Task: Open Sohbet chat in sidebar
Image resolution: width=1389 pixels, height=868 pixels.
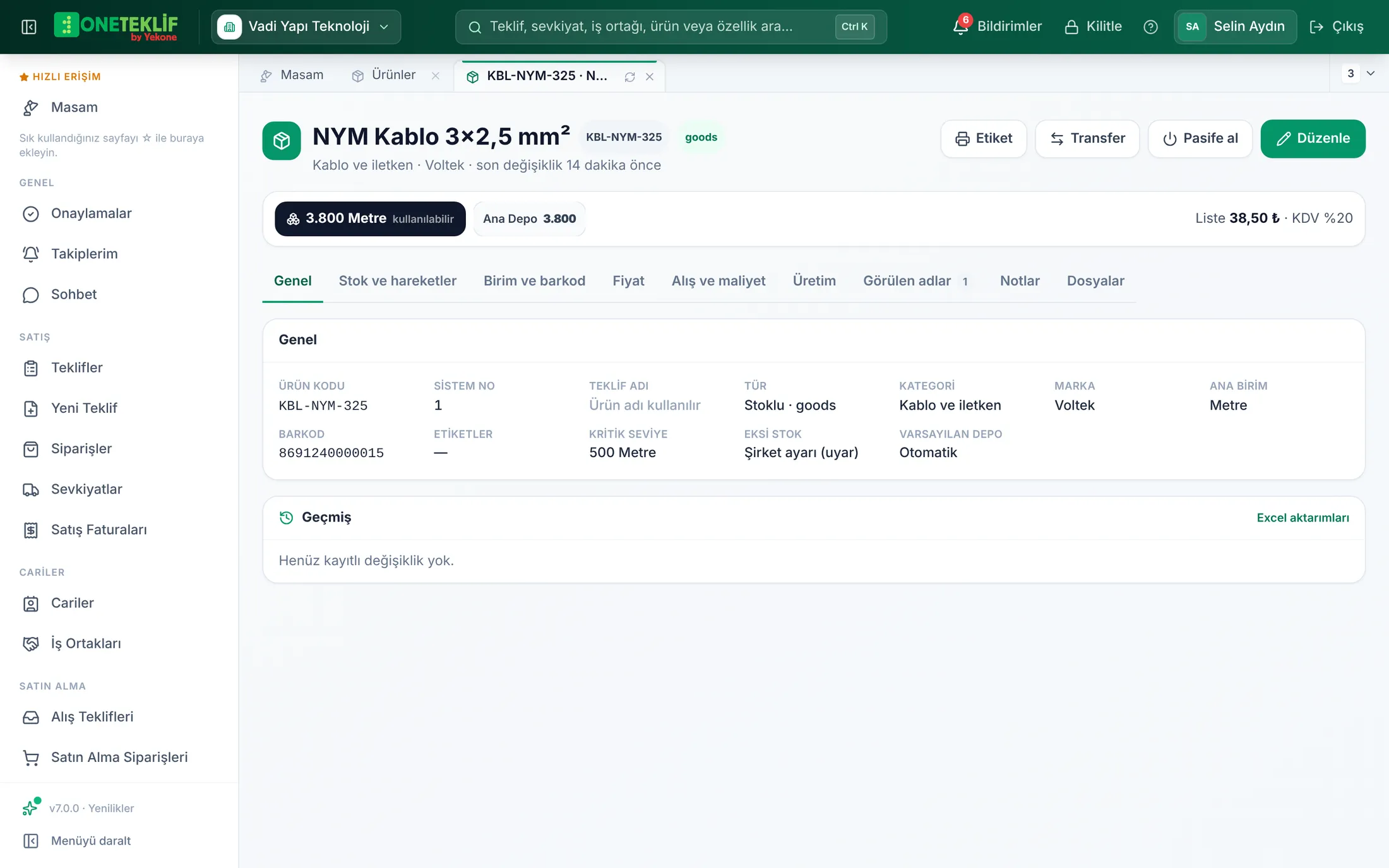Action: pyautogui.click(x=119, y=294)
